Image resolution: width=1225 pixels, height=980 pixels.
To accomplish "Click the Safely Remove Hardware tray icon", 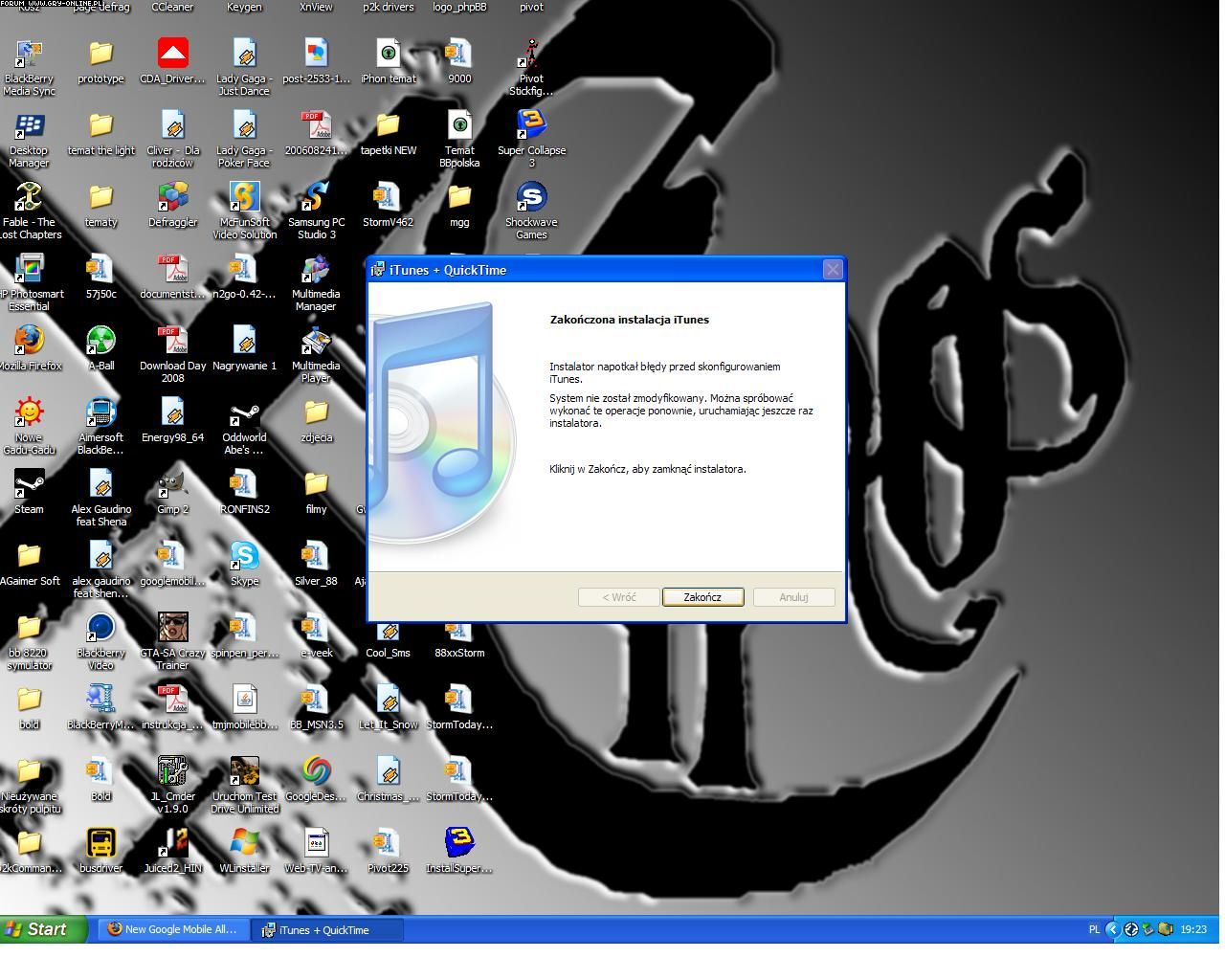I will [1147, 929].
